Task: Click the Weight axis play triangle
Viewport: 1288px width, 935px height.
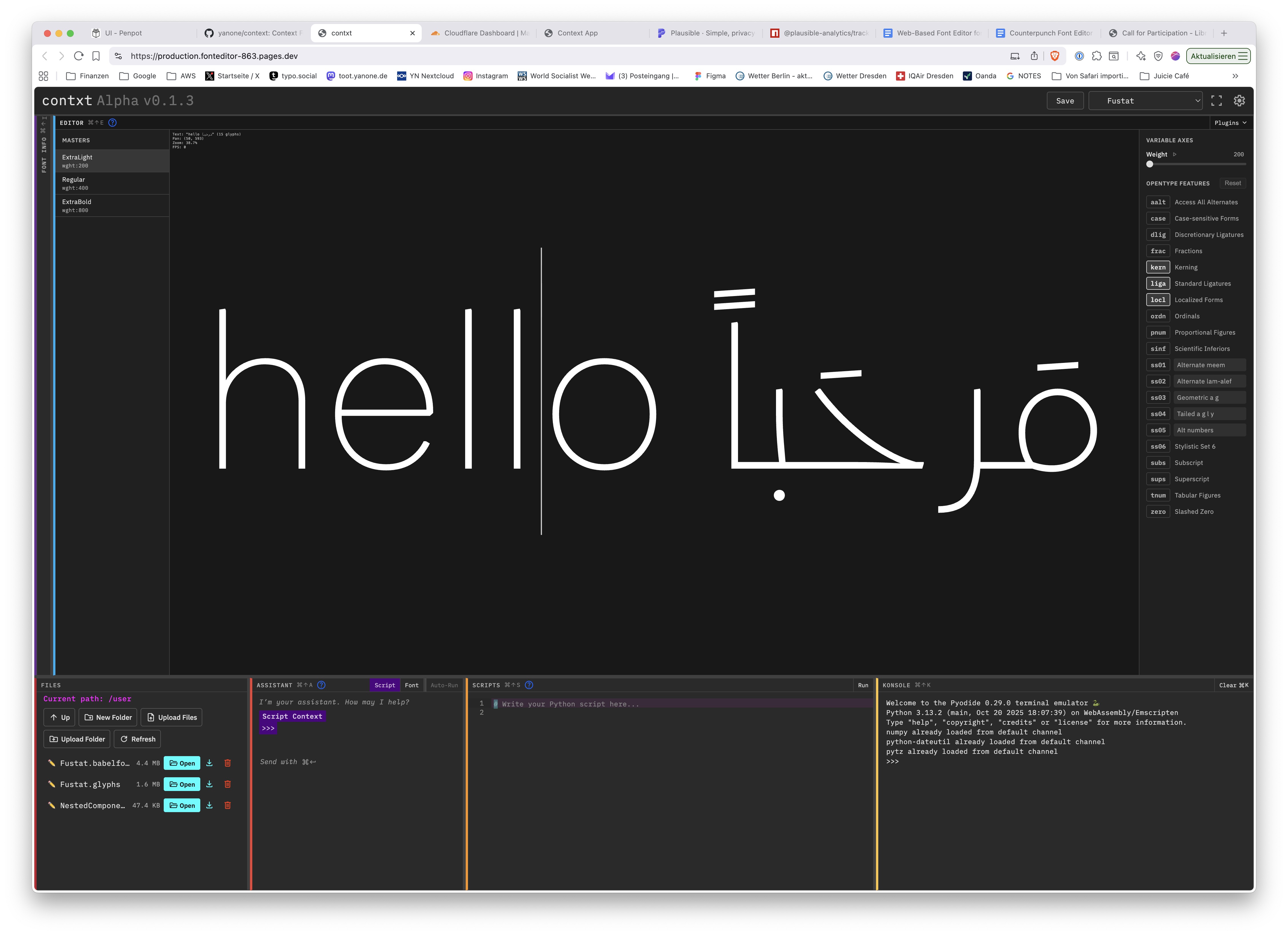Action: (1174, 155)
